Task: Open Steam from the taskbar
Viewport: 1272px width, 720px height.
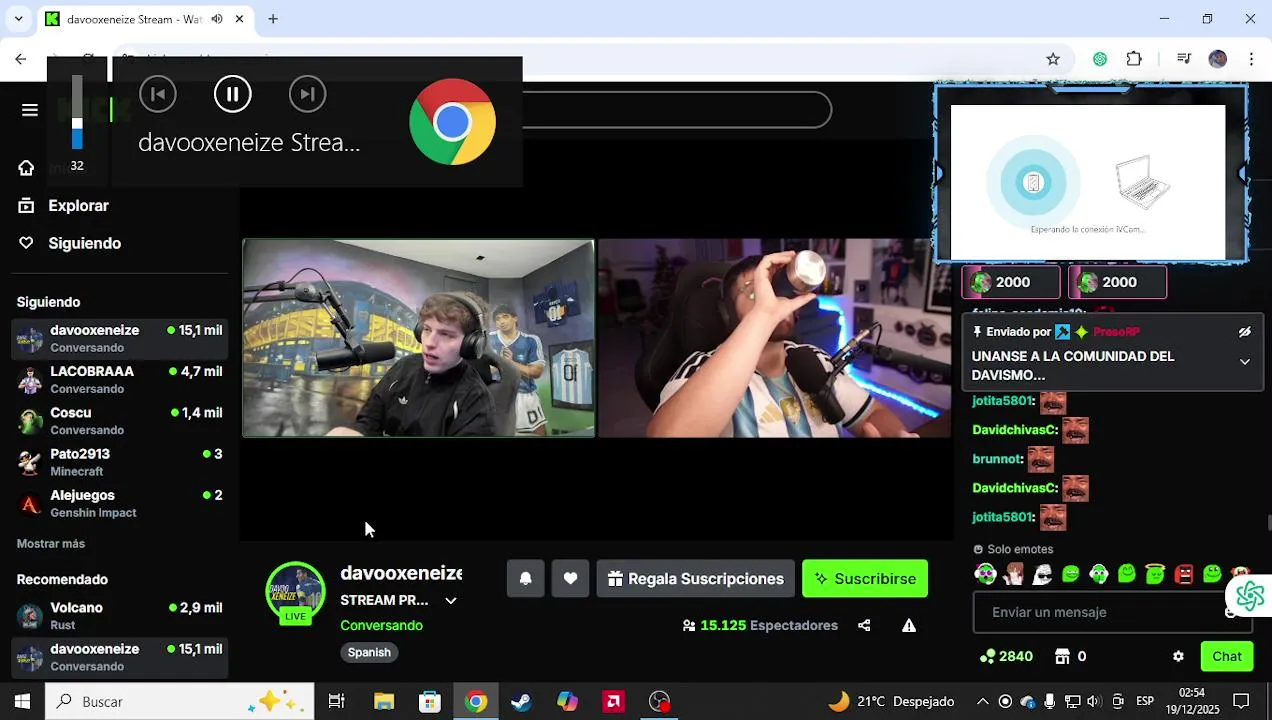Action: 521,702
